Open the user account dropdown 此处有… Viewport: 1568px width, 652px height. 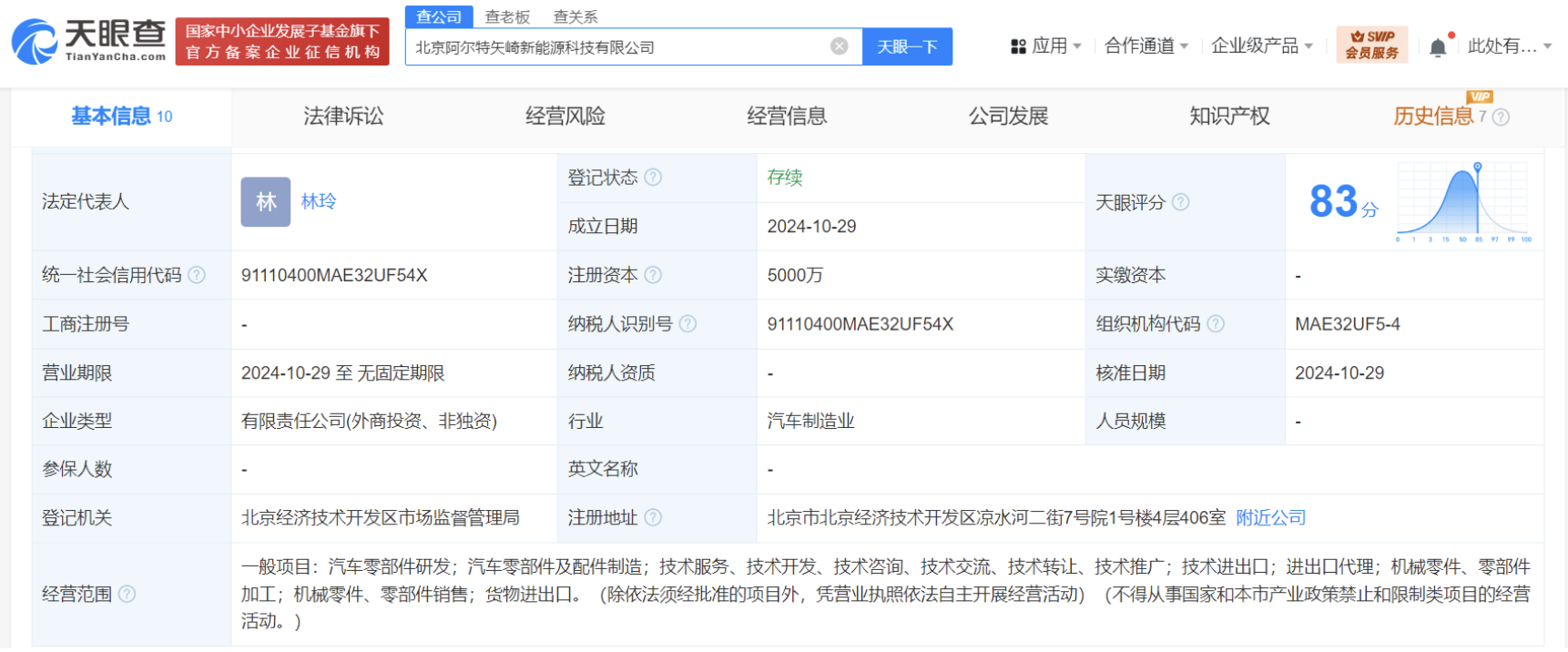tap(1509, 46)
